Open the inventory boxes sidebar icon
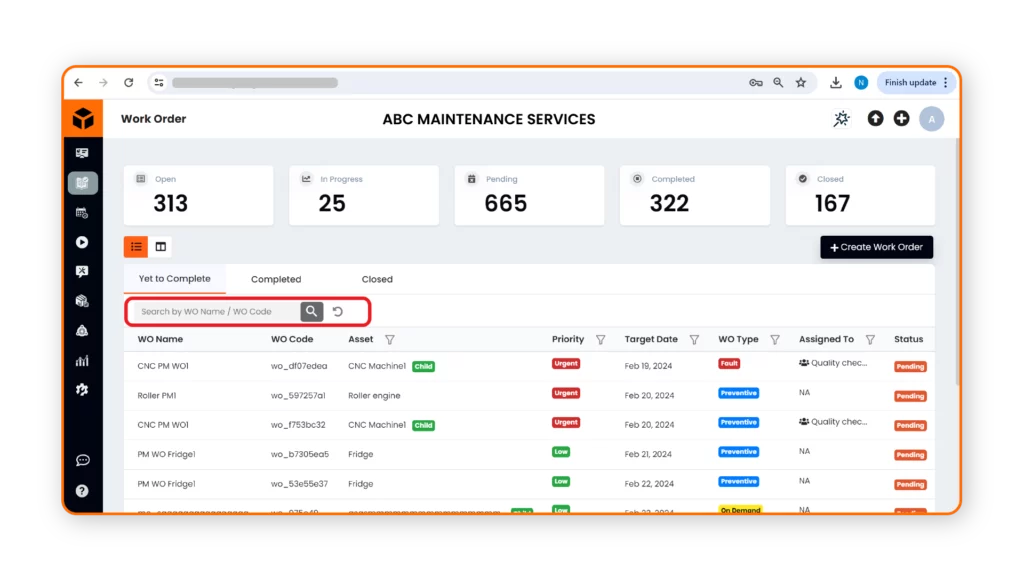1024x576 pixels. pyautogui.click(x=82, y=301)
